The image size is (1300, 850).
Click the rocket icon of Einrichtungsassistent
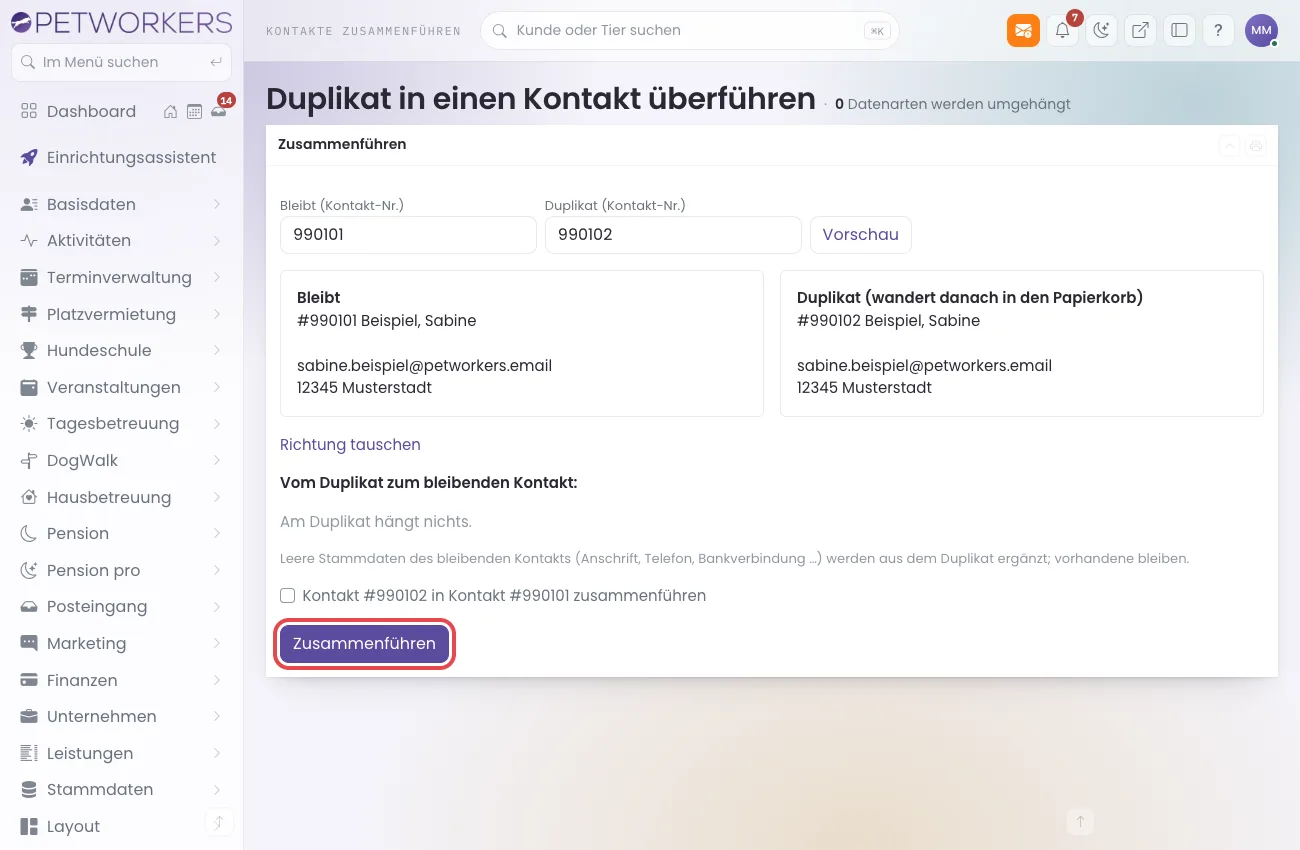pyautogui.click(x=29, y=158)
